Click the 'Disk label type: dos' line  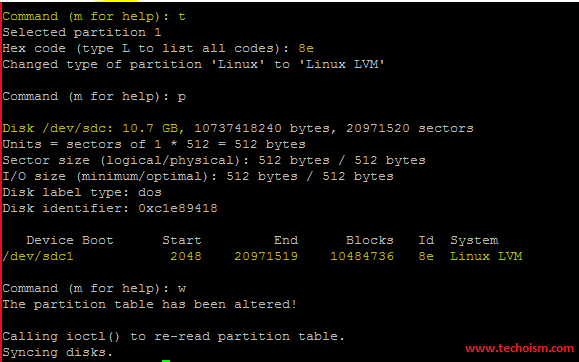coord(82,192)
